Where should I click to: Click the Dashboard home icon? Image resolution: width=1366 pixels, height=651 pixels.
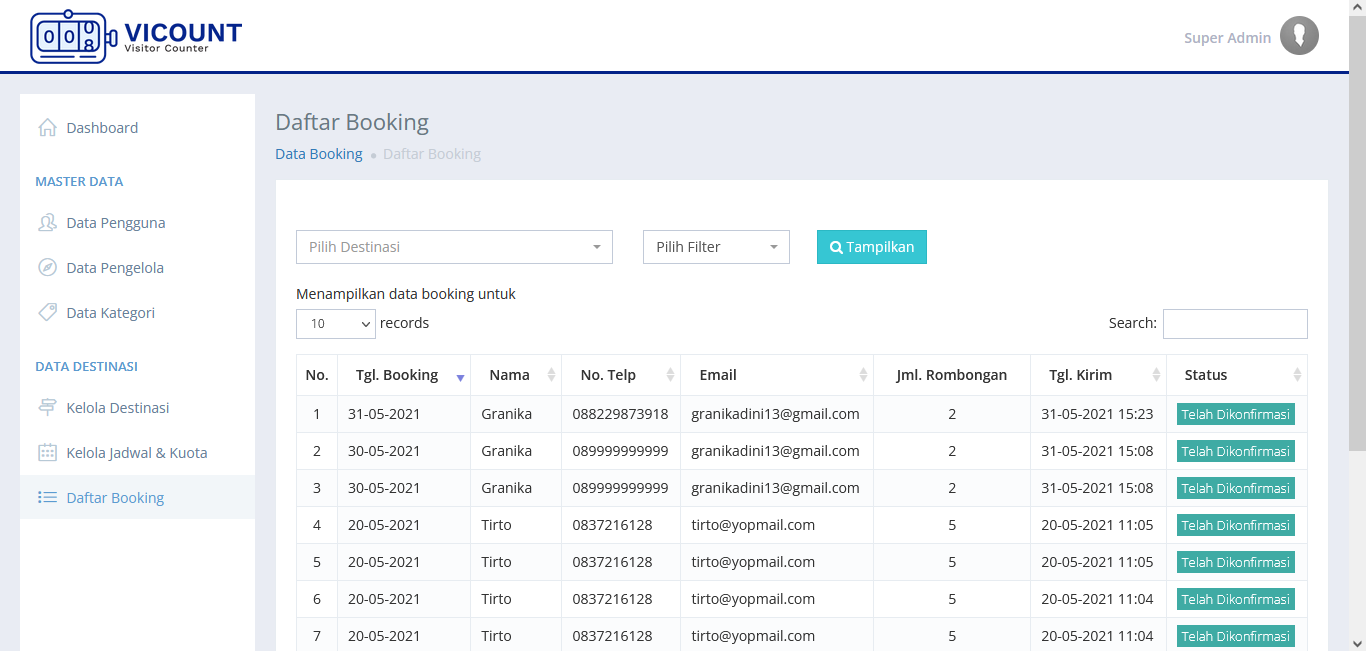point(47,128)
